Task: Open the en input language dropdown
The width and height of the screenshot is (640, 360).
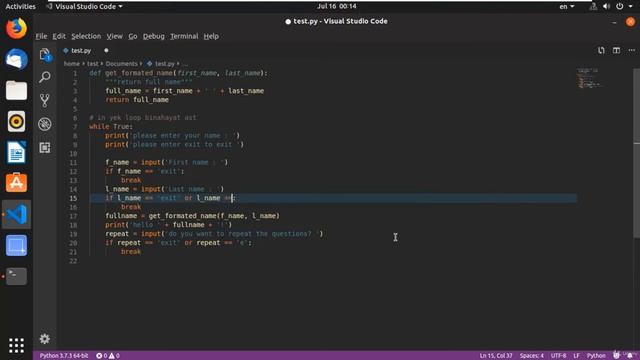Action: [567, 7]
